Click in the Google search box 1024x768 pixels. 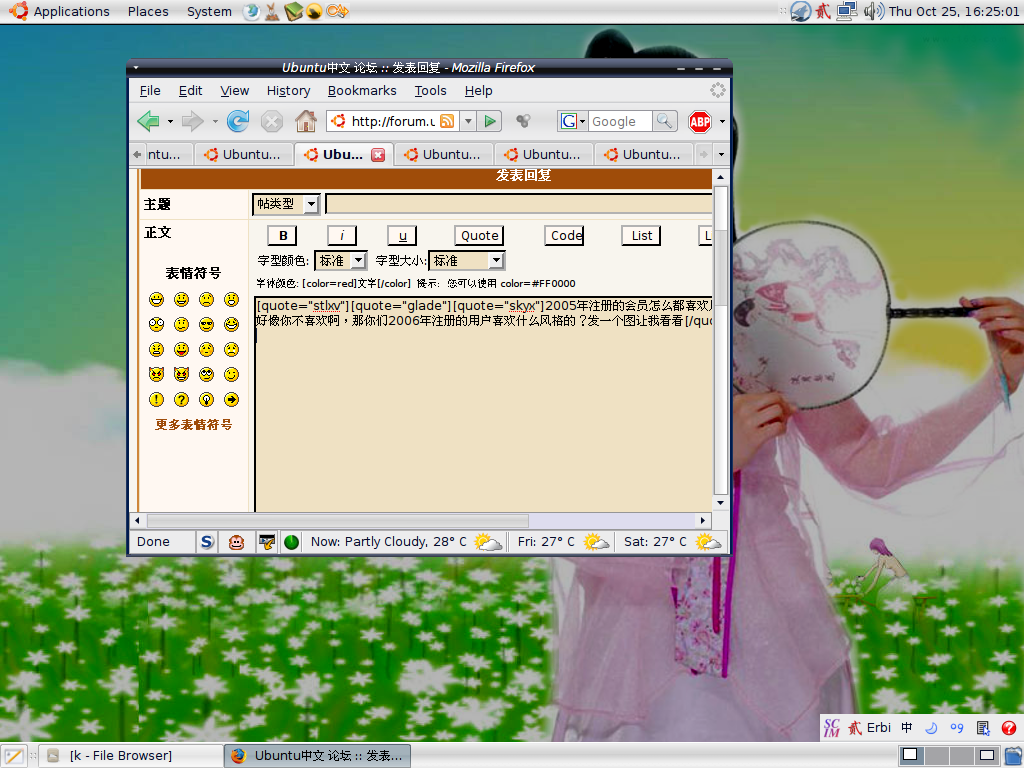click(x=620, y=121)
